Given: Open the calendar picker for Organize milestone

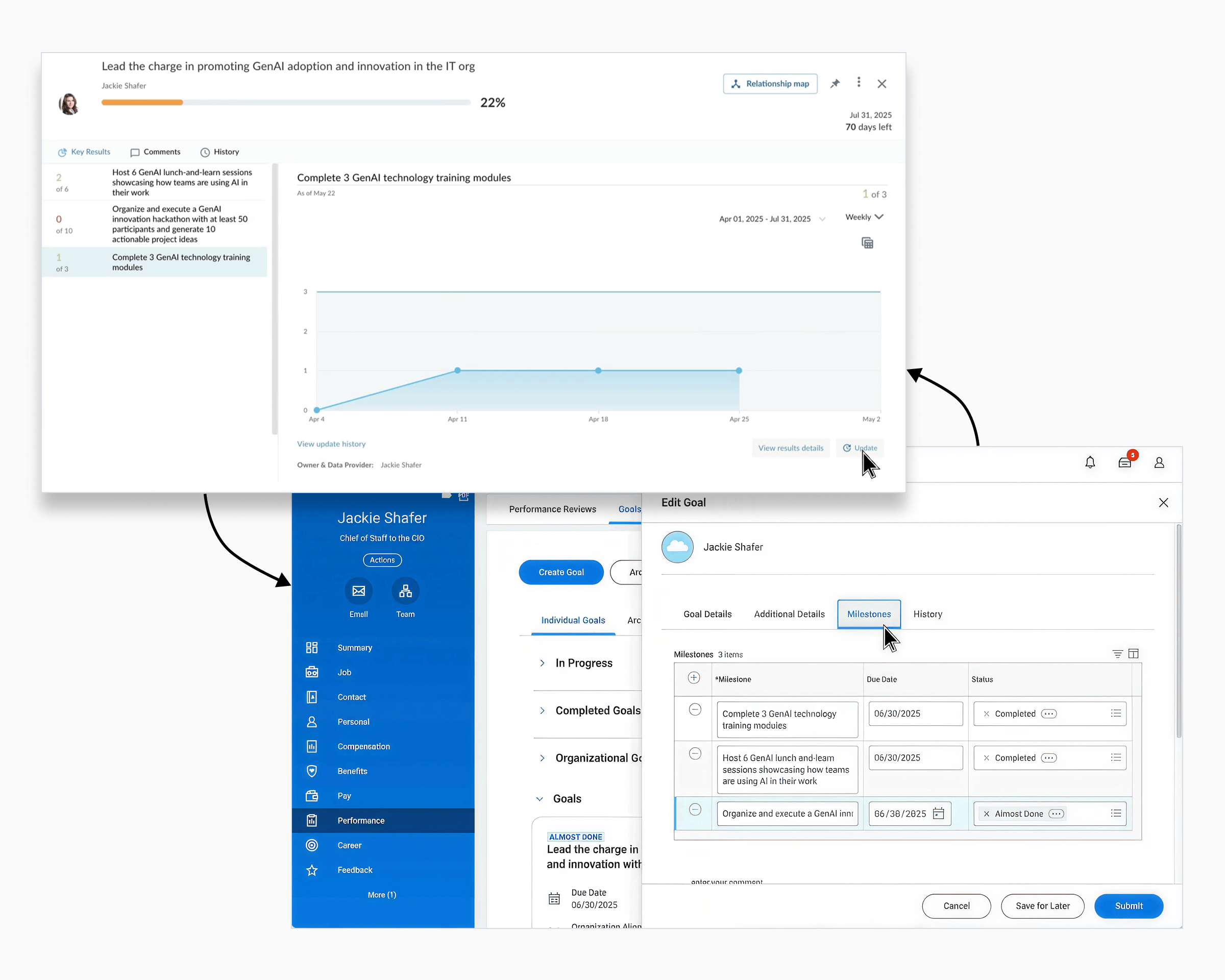Looking at the screenshot, I should pos(939,814).
